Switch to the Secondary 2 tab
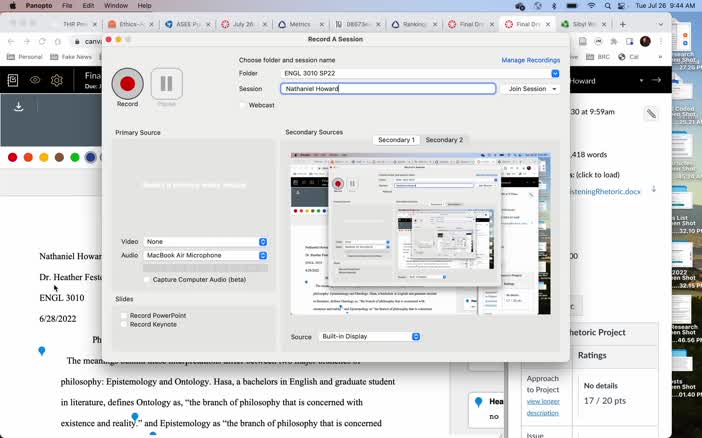 tap(444, 140)
